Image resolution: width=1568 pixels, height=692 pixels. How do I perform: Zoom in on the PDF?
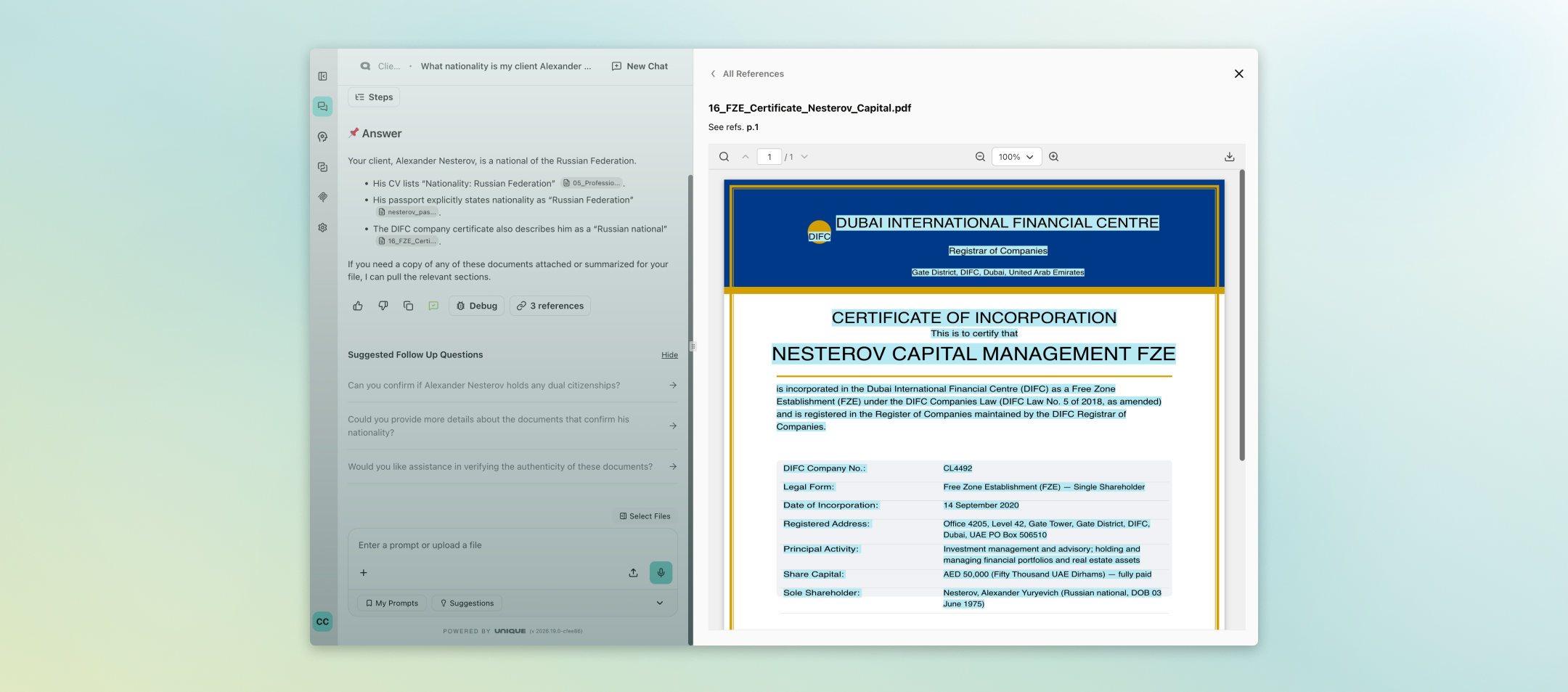[x=1054, y=157]
